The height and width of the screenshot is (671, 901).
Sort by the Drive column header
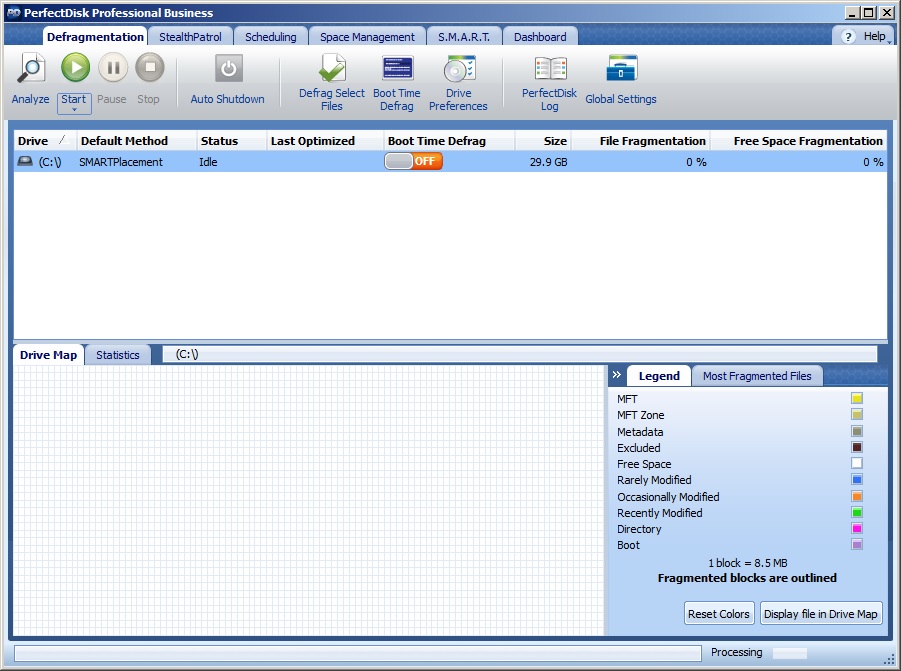(45, 141)
